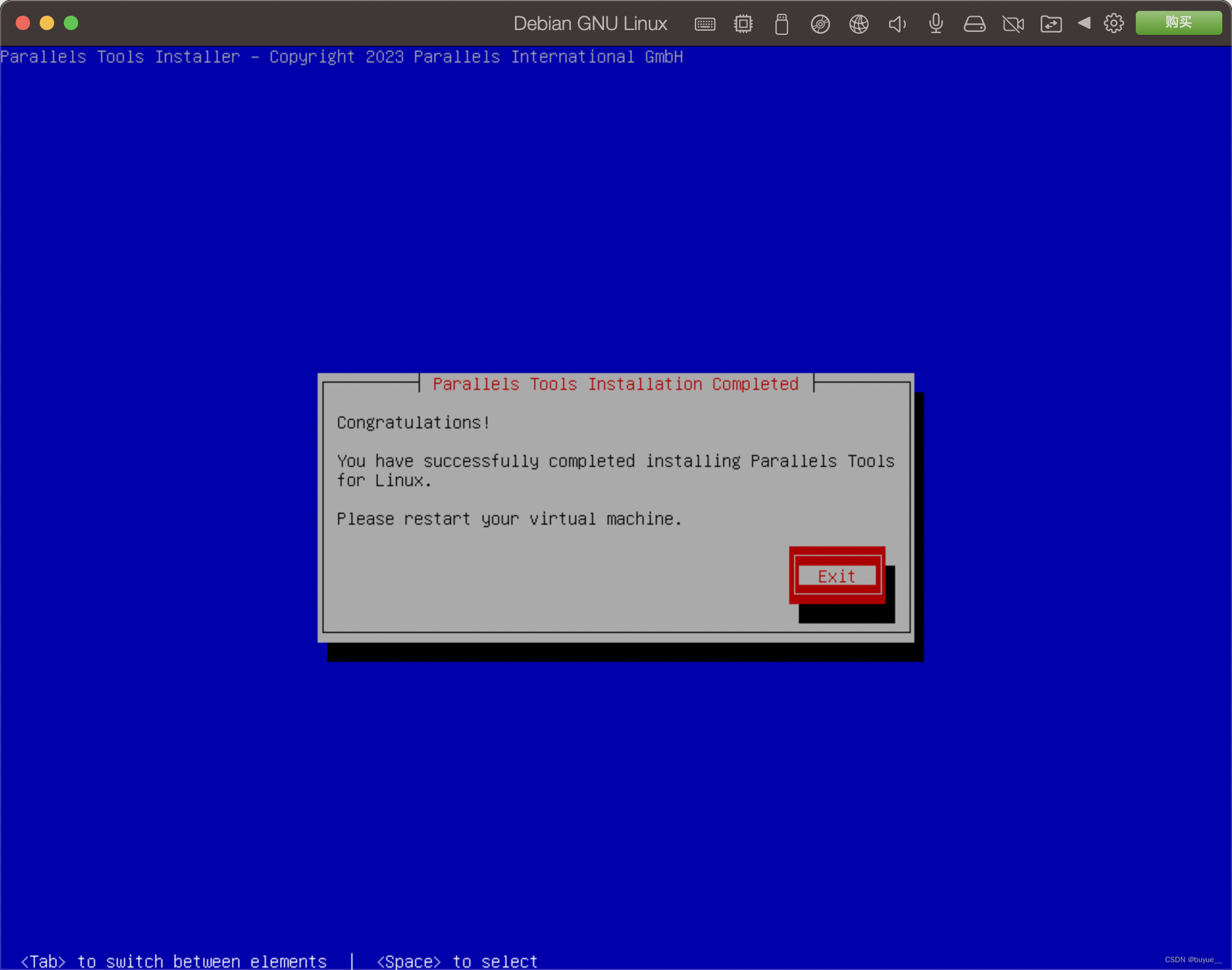Maximize window with the green button
1232x970 pixels.
point(71,23)
